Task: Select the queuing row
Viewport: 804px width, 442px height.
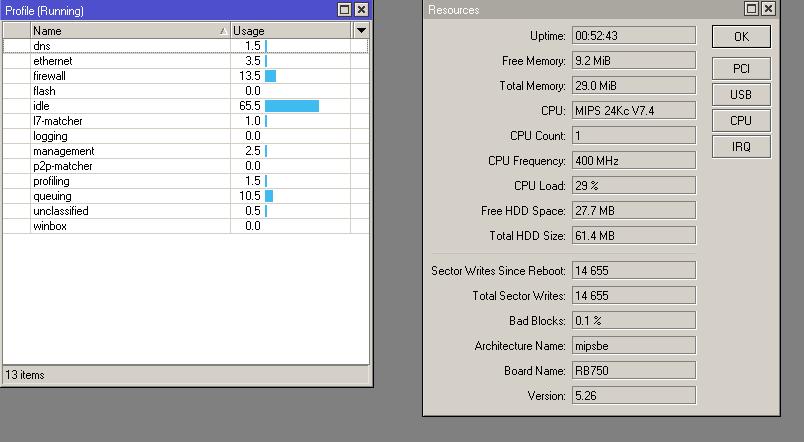Action: click(186, 196)
